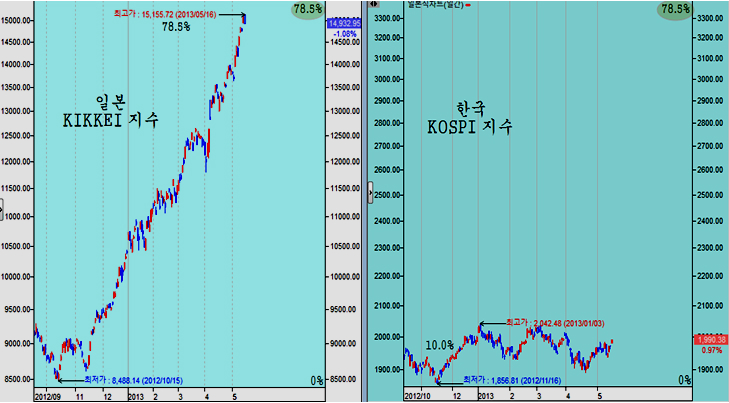This screenshot has width=729, height=403.
Task: Click the -1.08% change value under Nikkei price
Action: click(345, 34)
